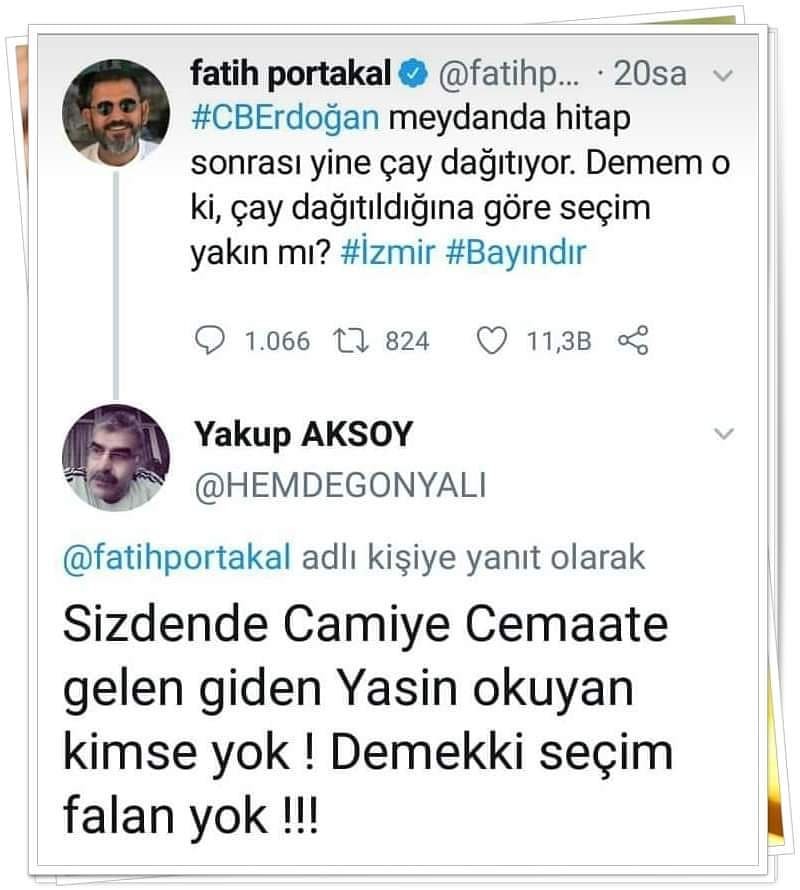The height and width of the screenshot is (890, 800).
Task: Open the chevron menu on Yakup AKSOY's reply
Action: click(x=727, y=433)
